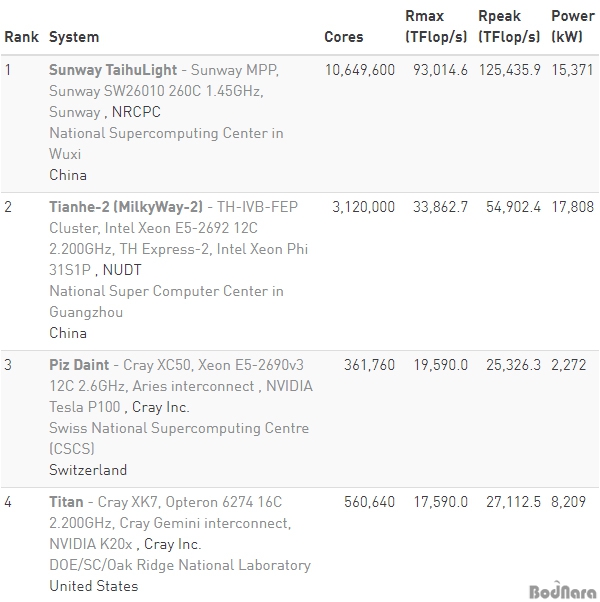This screenshot has width=600, height=602.
Task: Click the 25,326.3 Rpeak value for Piz Daint
Action: [513, 365]
